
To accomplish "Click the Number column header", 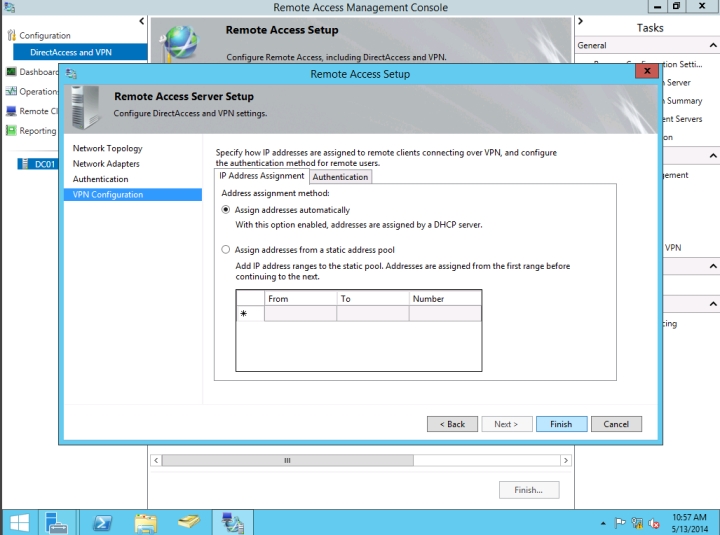I will click(445, 298).
